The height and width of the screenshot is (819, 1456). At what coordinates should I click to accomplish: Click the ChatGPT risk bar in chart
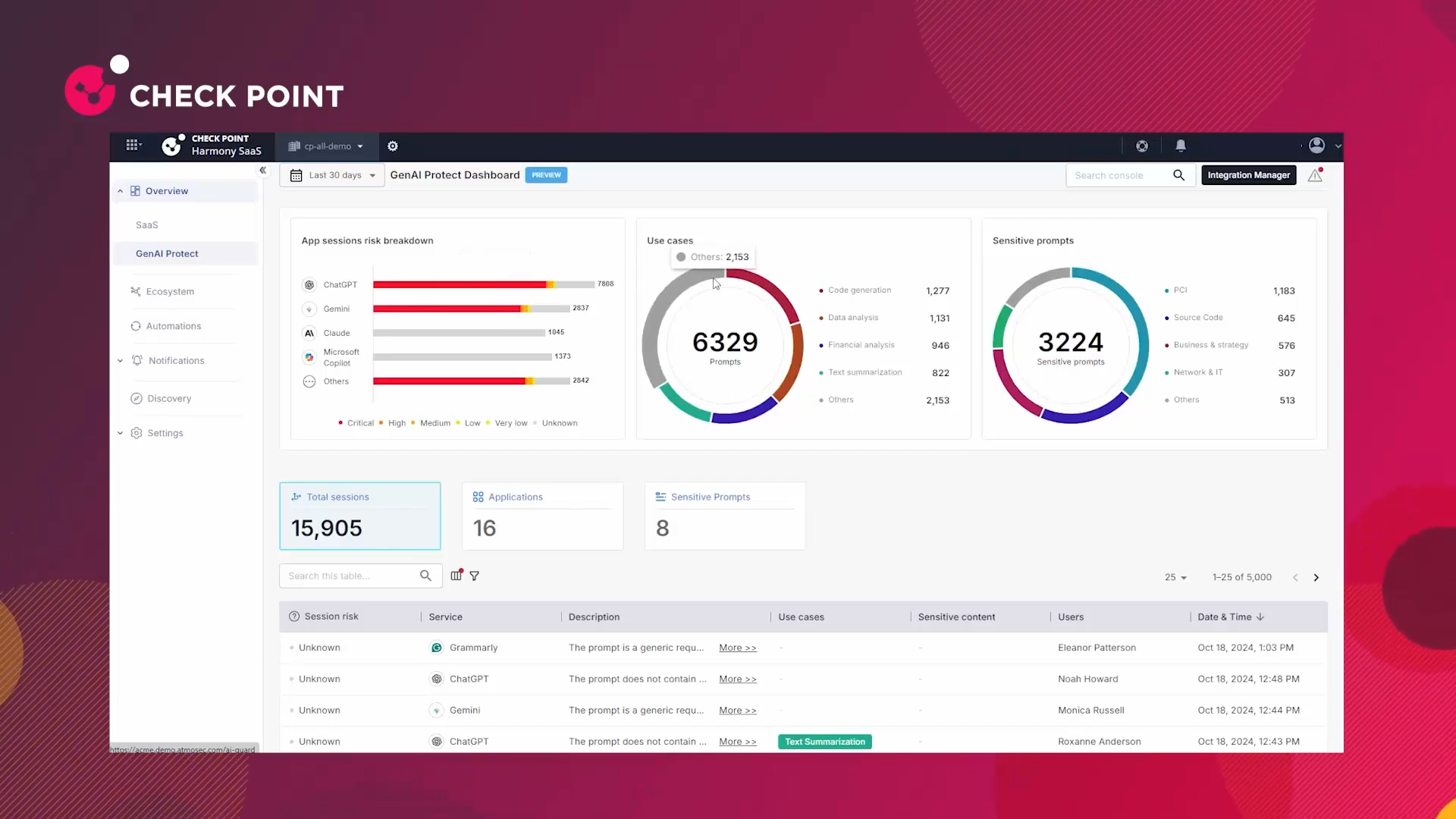(484, 285)
